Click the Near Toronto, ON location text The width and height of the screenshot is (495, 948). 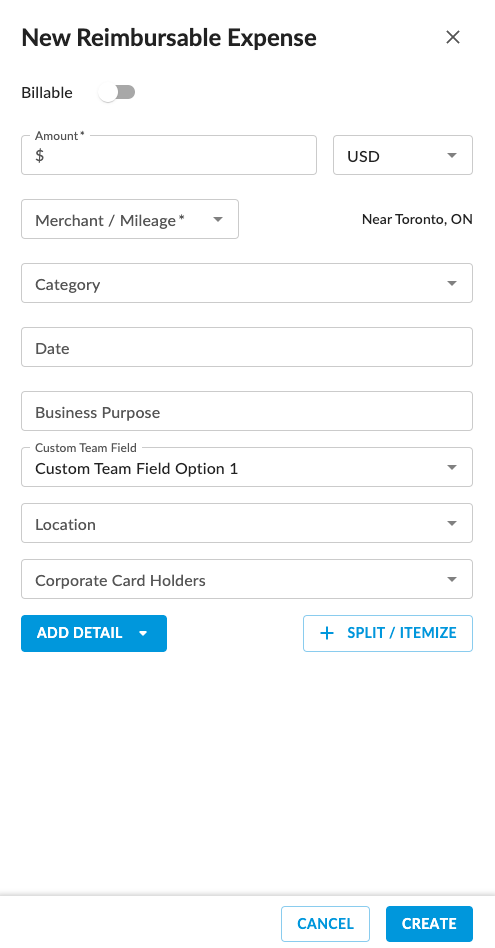click(x=417, y=219)
